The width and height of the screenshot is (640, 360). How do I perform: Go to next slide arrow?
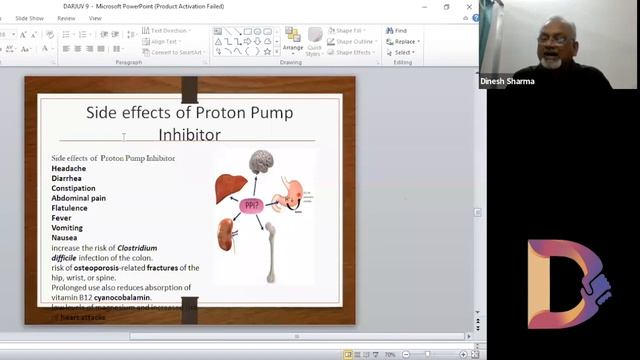pyautogui.click(x=478, y=328)
